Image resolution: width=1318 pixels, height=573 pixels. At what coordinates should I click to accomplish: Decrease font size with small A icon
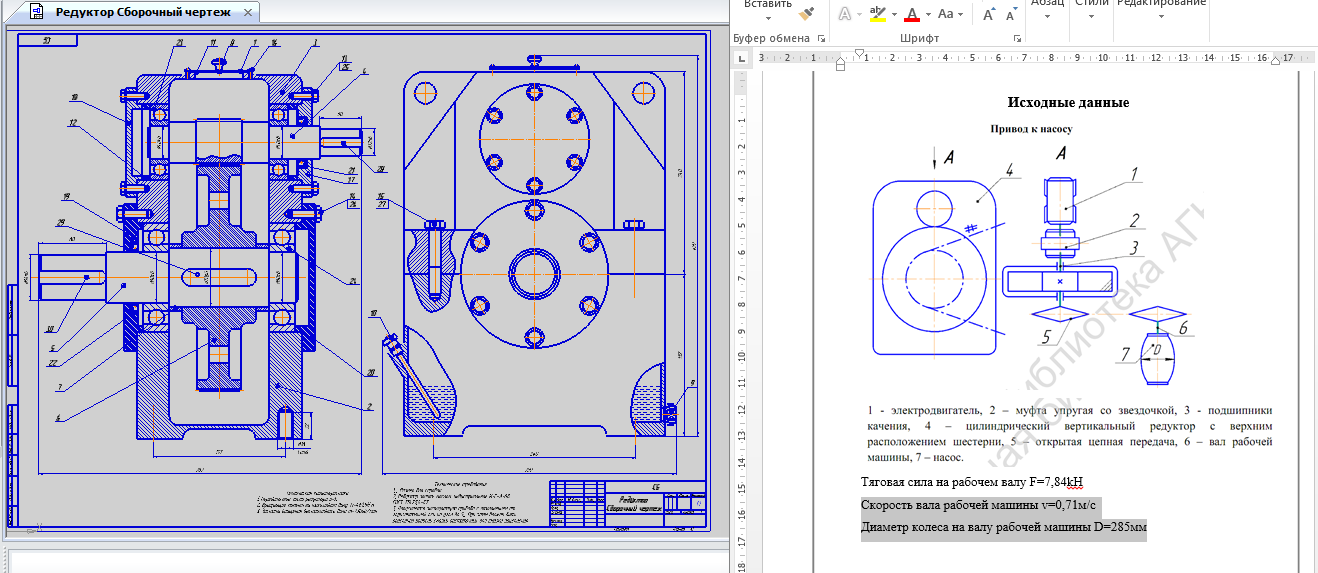[1011, 15]
